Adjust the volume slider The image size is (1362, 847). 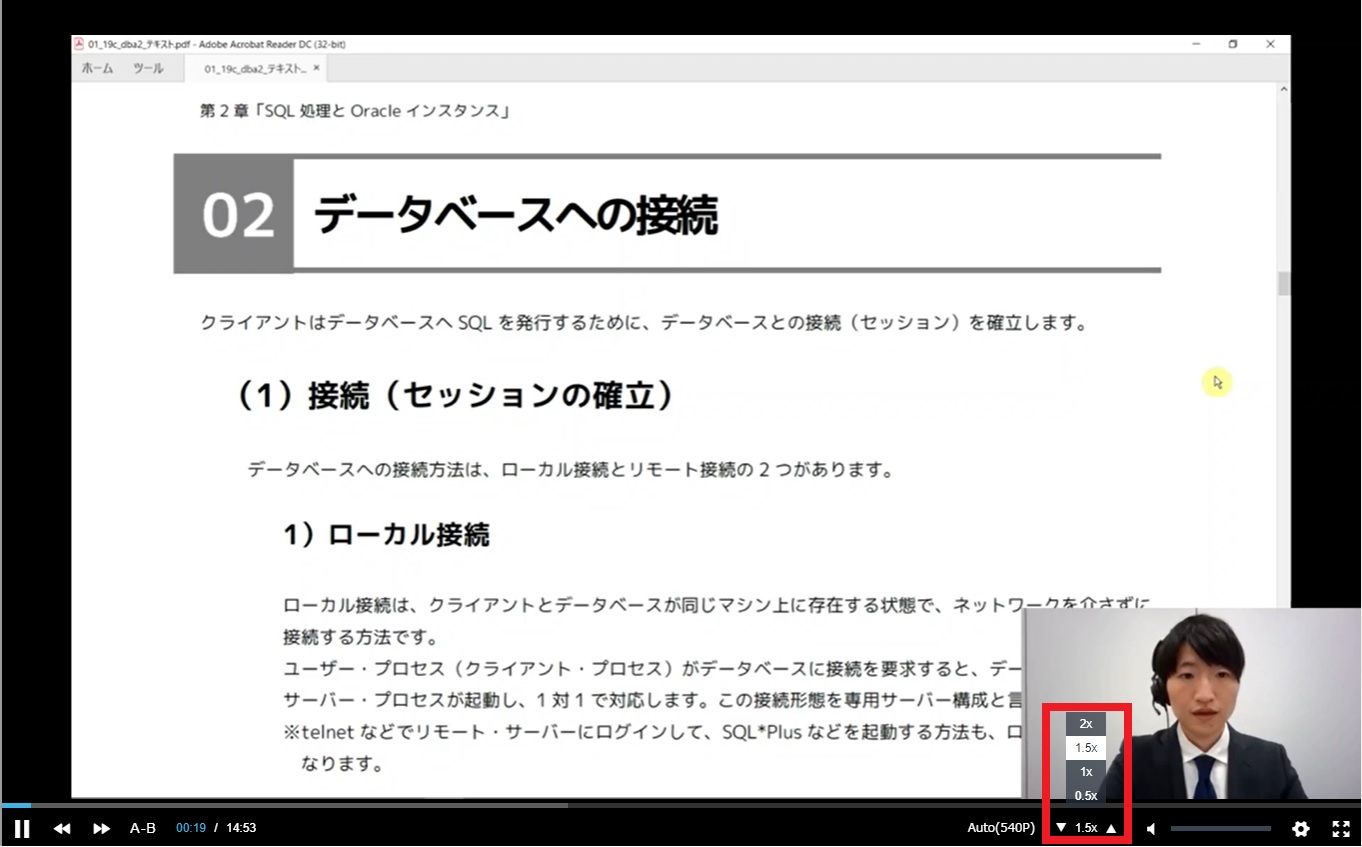(1220, 829)
